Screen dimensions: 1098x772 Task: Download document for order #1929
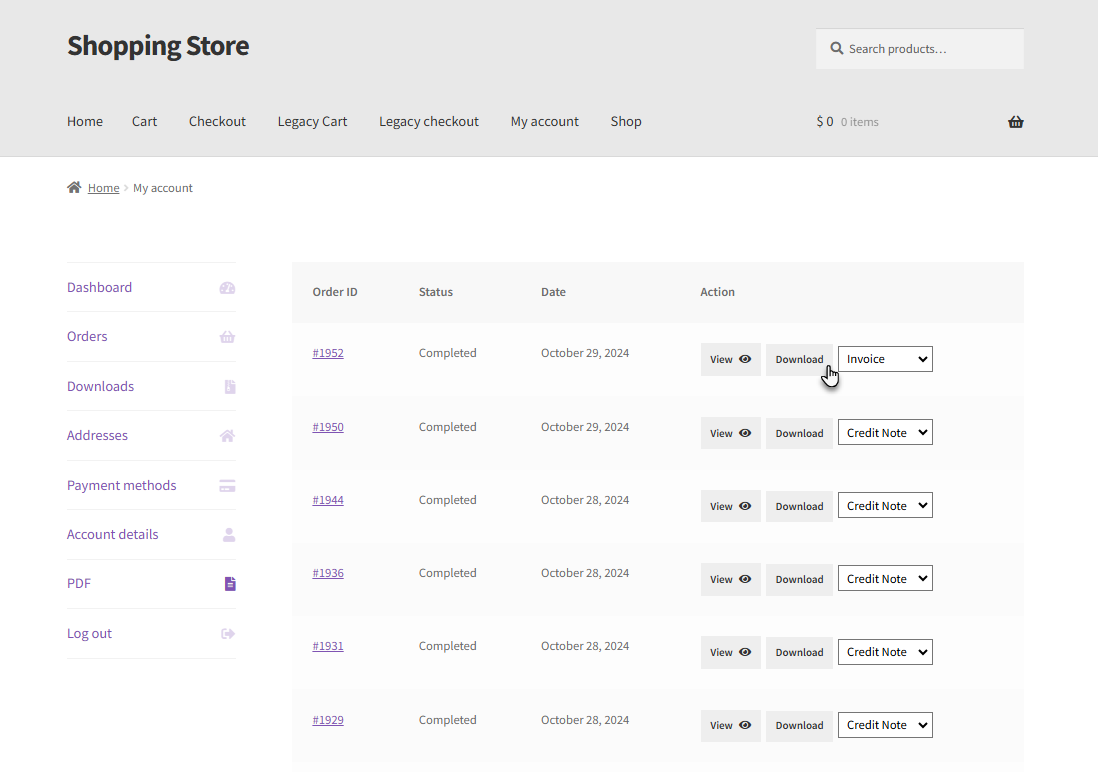(799, 726)
